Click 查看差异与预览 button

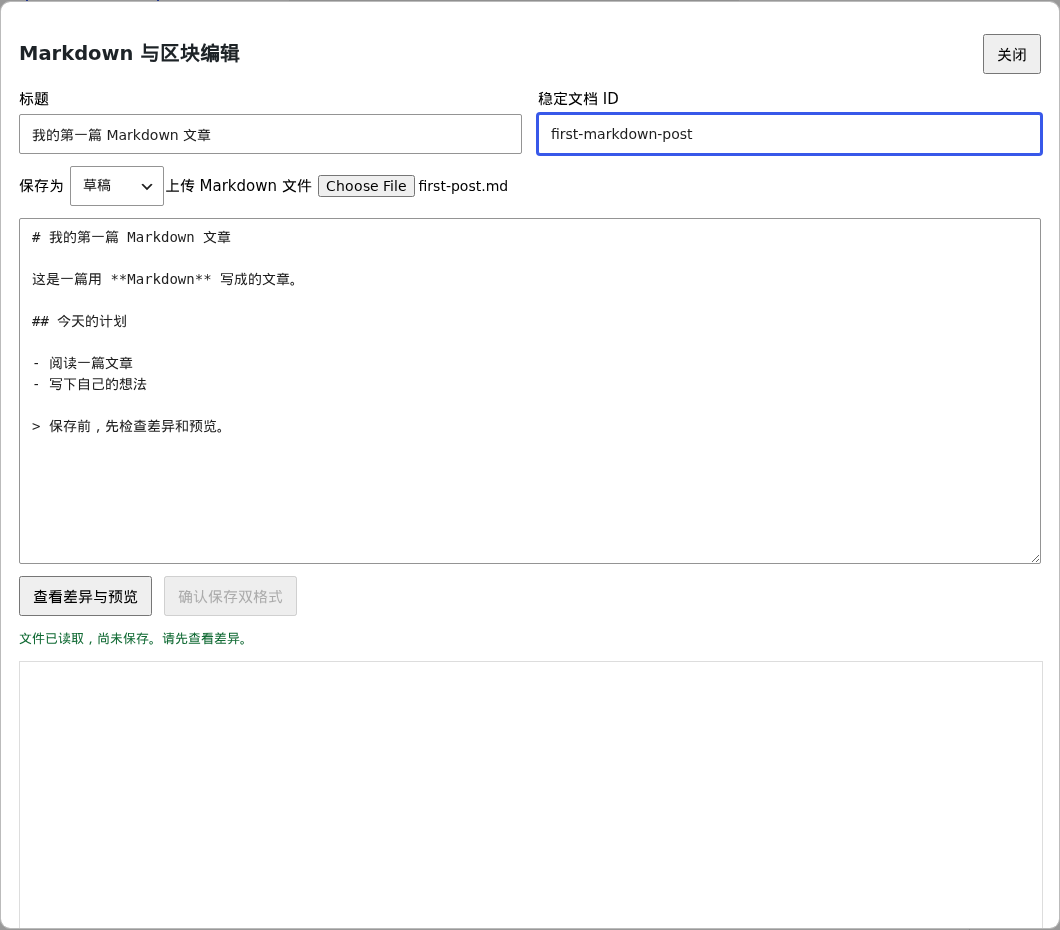click(x=85, y=596)
